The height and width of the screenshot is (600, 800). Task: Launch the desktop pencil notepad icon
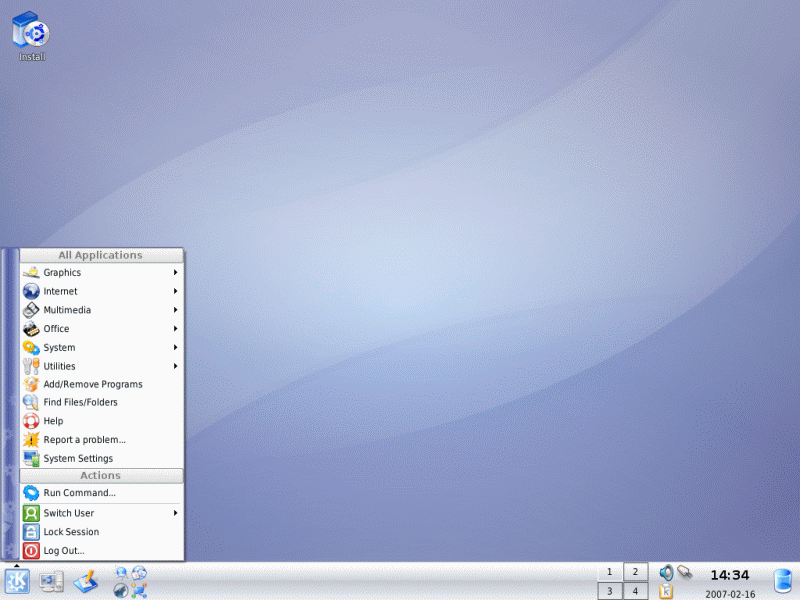point(86,582)
